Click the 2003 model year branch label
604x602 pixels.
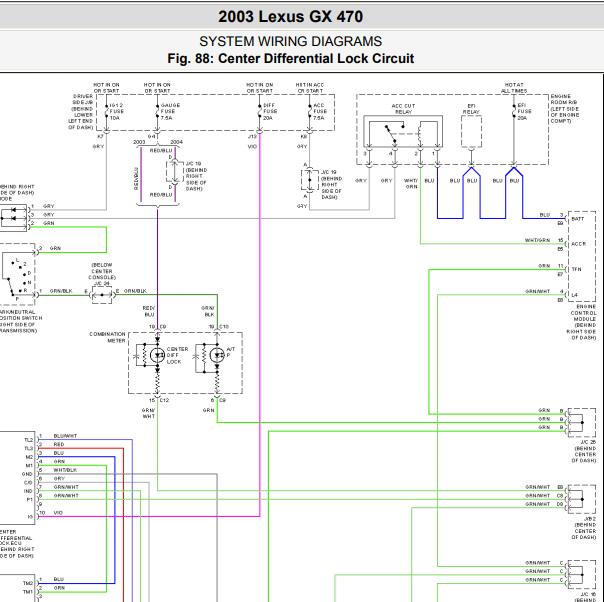pyautogui.click(x=139, y=142)
